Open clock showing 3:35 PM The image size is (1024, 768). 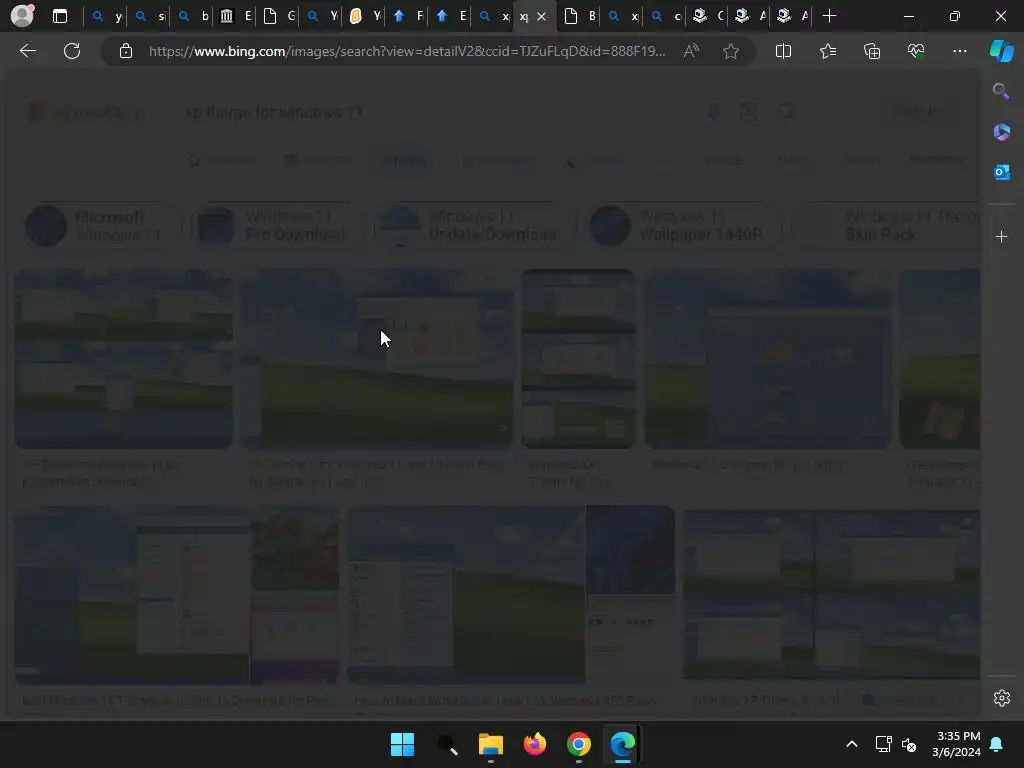click(x=957, y=744)
